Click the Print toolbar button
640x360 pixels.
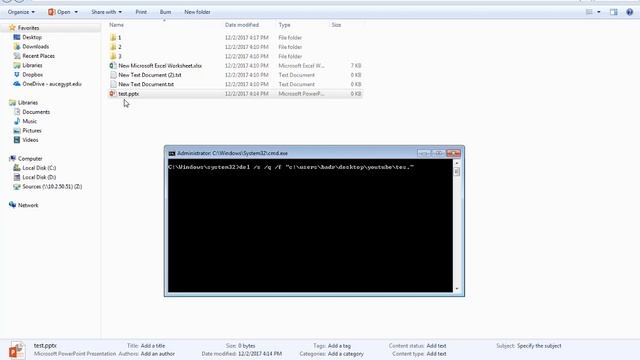coord(141,12)
